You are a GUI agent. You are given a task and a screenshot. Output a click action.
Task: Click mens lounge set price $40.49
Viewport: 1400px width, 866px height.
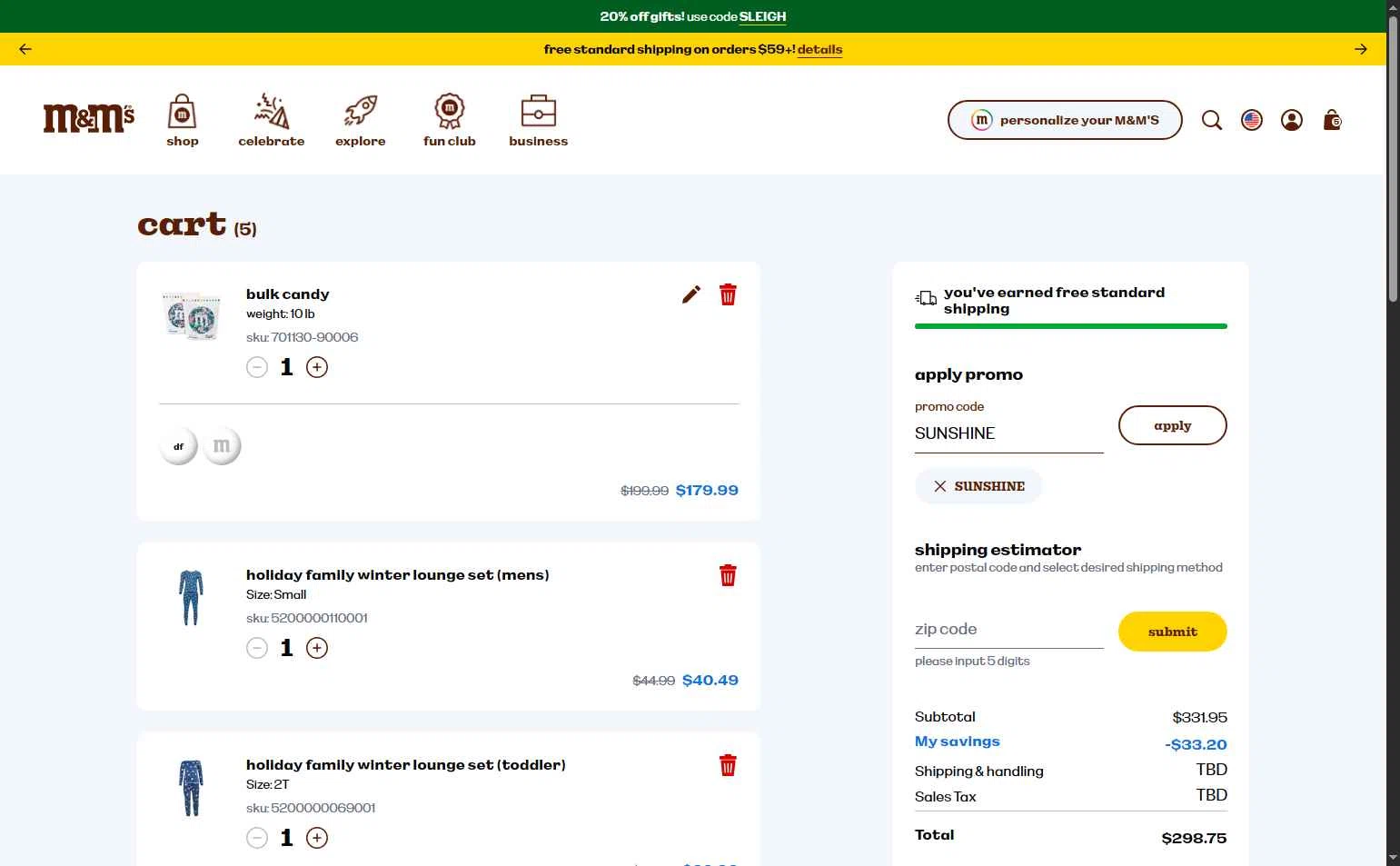(x=710, y=681)
